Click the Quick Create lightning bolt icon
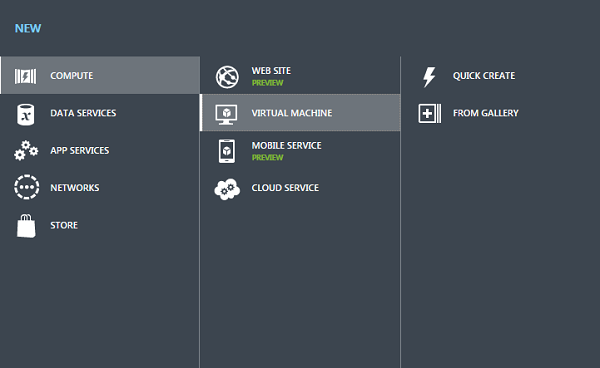Viewport: 600px width, 368px height. (429, 77)
